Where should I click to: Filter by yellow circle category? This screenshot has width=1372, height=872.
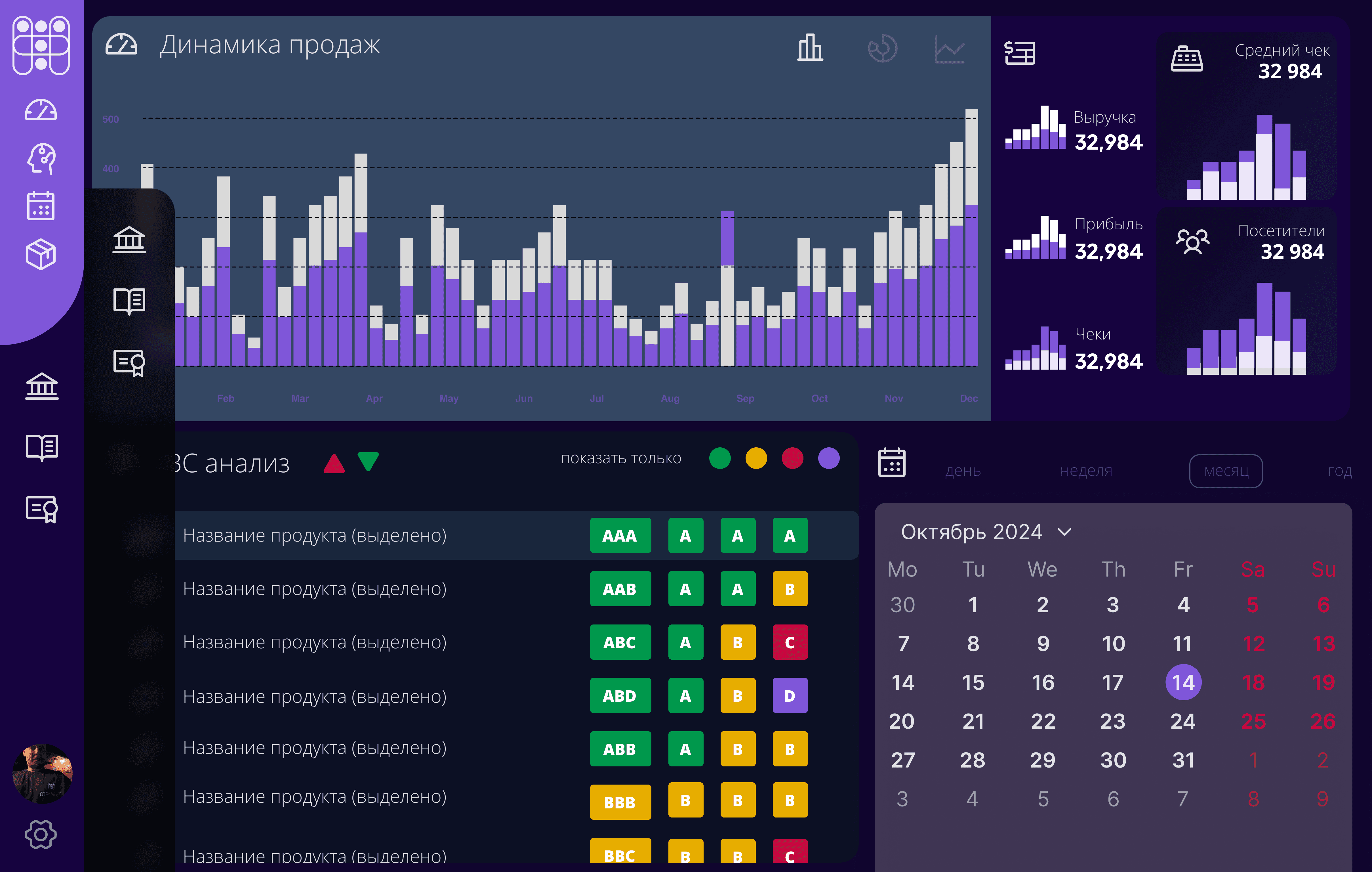coord(756,458)
